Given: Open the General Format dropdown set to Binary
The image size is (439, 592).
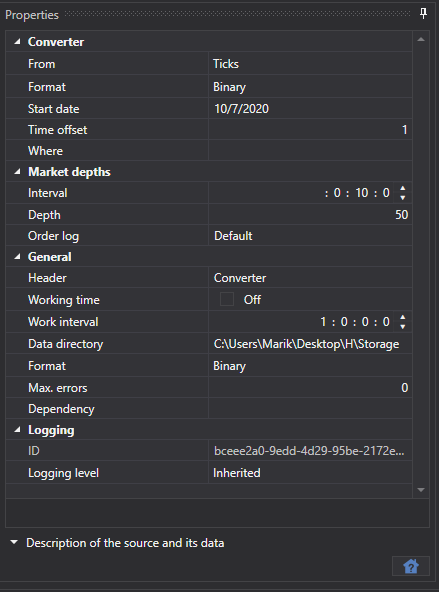Looking at the screenshot, I should pyautogui.click(x=310, y=365).
